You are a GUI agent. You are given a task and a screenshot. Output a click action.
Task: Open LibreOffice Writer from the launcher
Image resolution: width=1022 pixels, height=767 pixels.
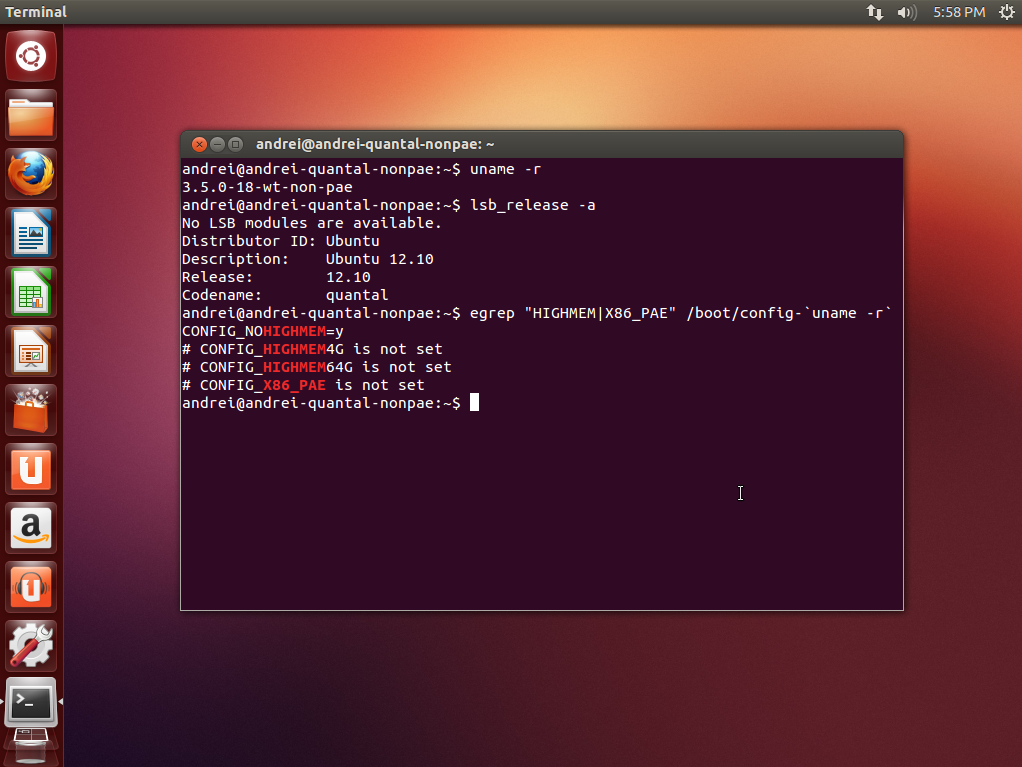30,232
